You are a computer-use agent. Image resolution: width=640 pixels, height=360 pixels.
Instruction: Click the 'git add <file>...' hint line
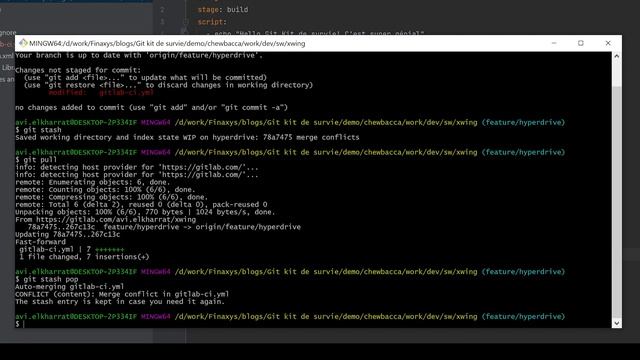click(x=145, y=78)
